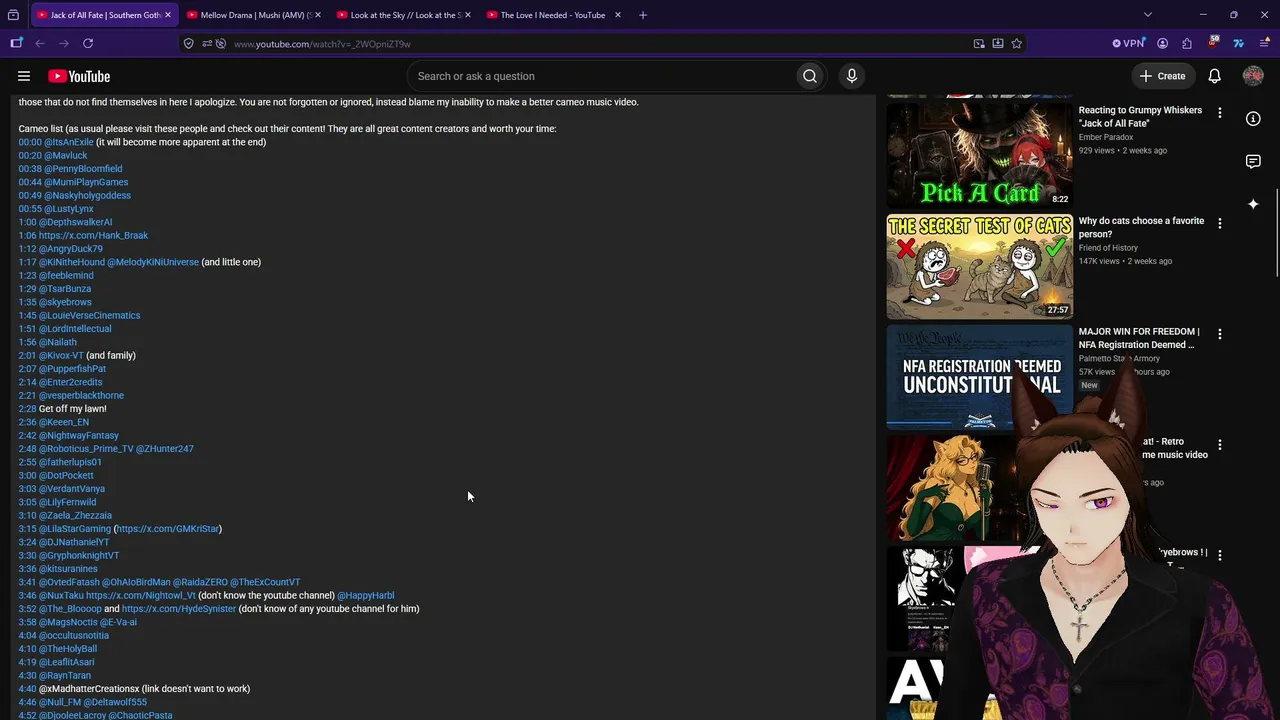The height and width of the screenshot is (720, 1280).
Task: Reload the page in the browser
Action: tap(88, 43)
